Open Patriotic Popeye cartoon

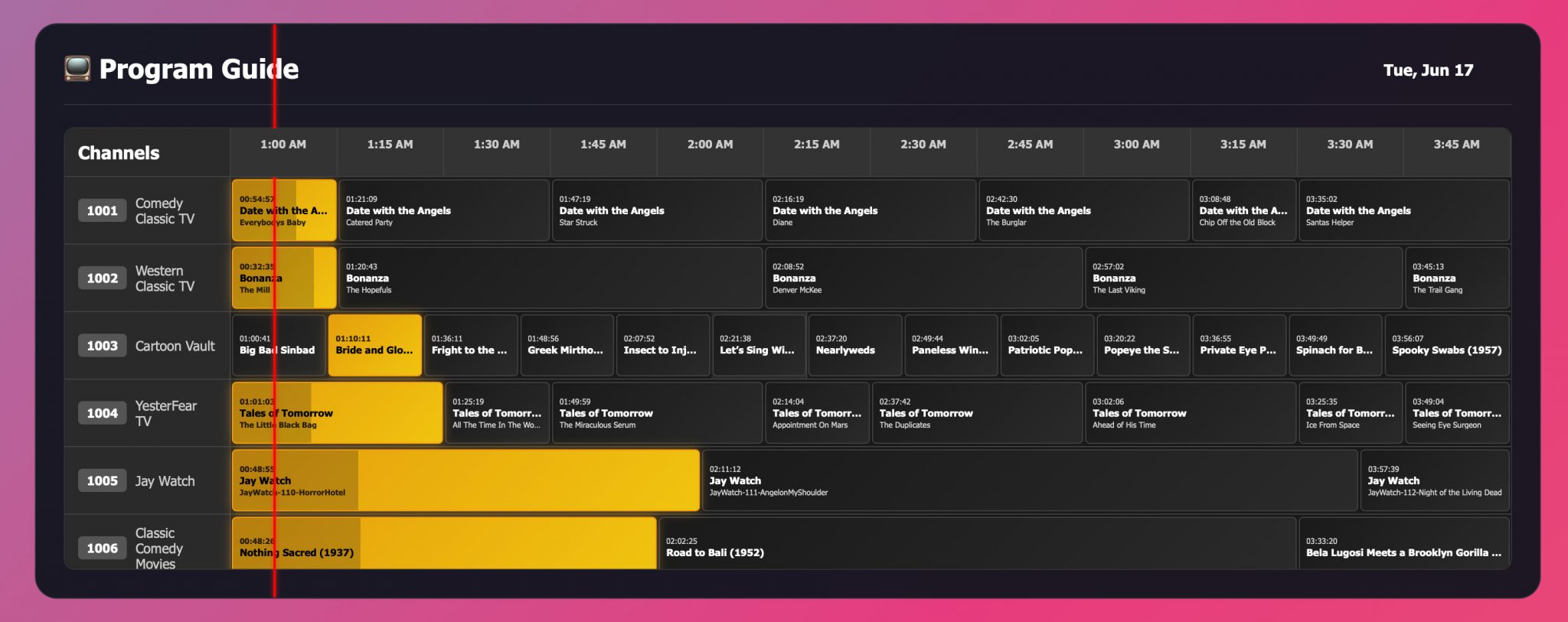(1047, 345)
